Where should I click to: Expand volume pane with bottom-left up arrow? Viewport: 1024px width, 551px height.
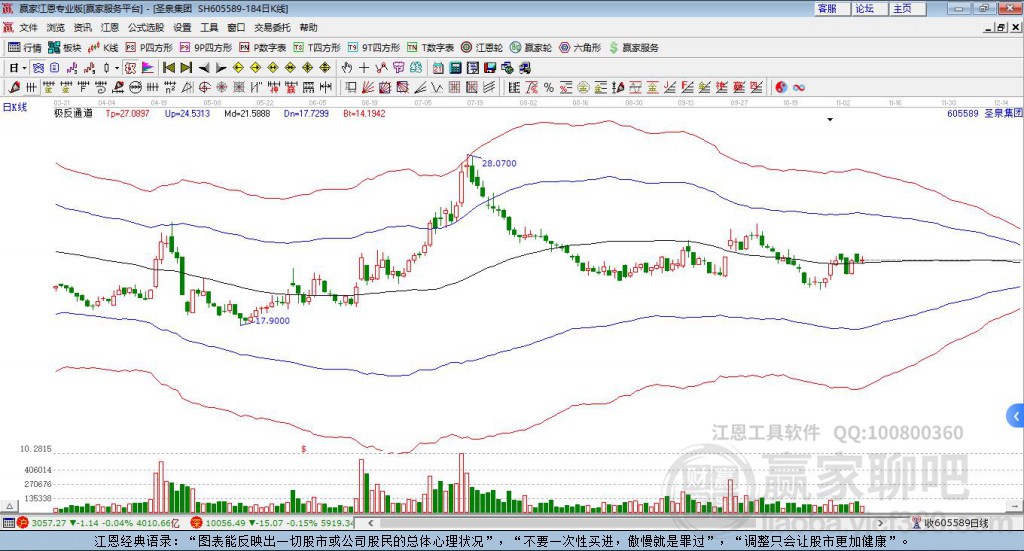click(9, 506)
